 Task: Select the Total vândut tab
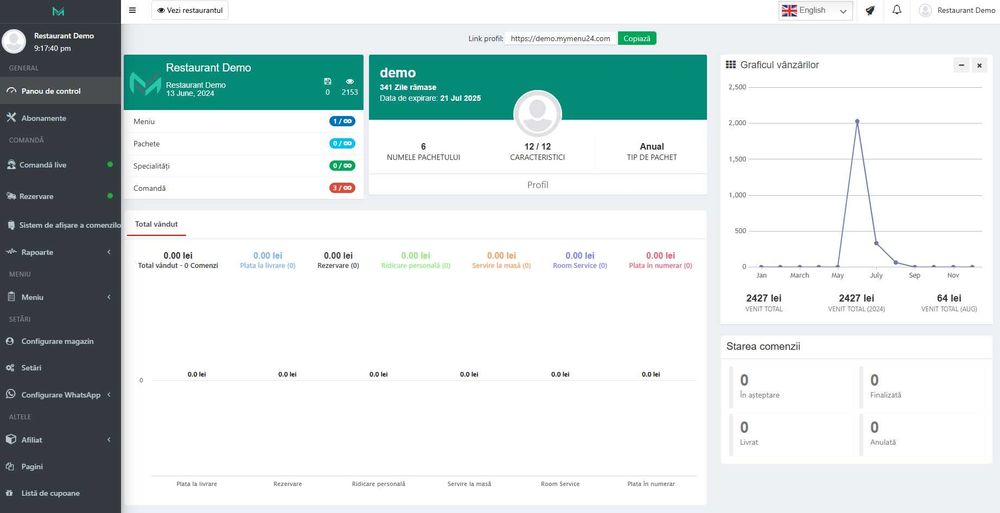(156, 225)
